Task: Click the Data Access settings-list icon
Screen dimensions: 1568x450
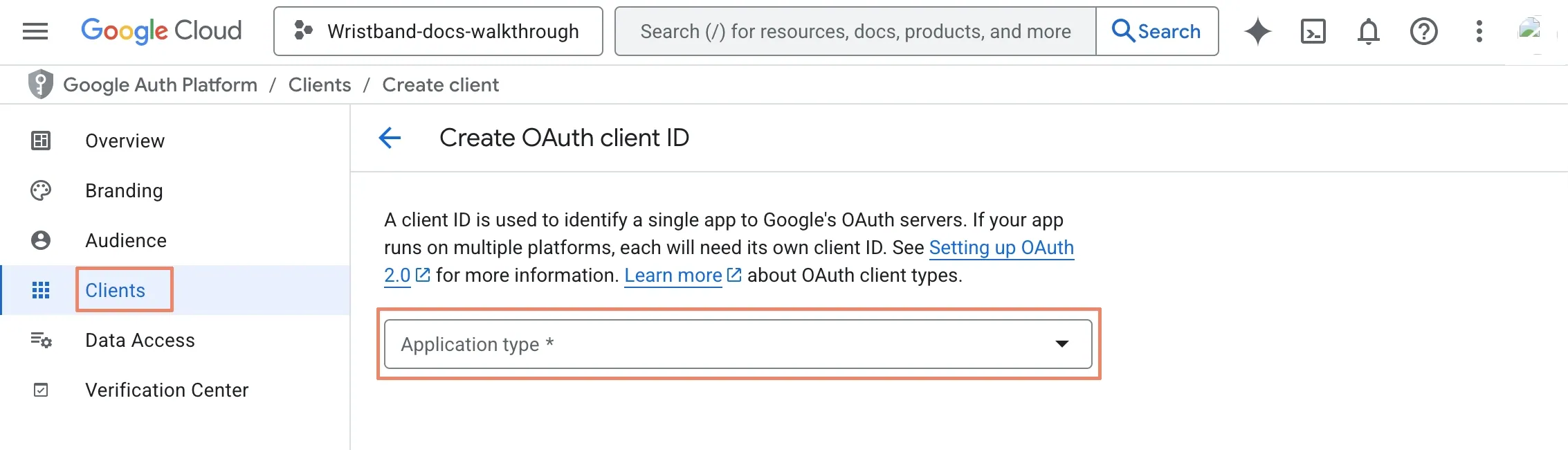Action: [41, 340]
